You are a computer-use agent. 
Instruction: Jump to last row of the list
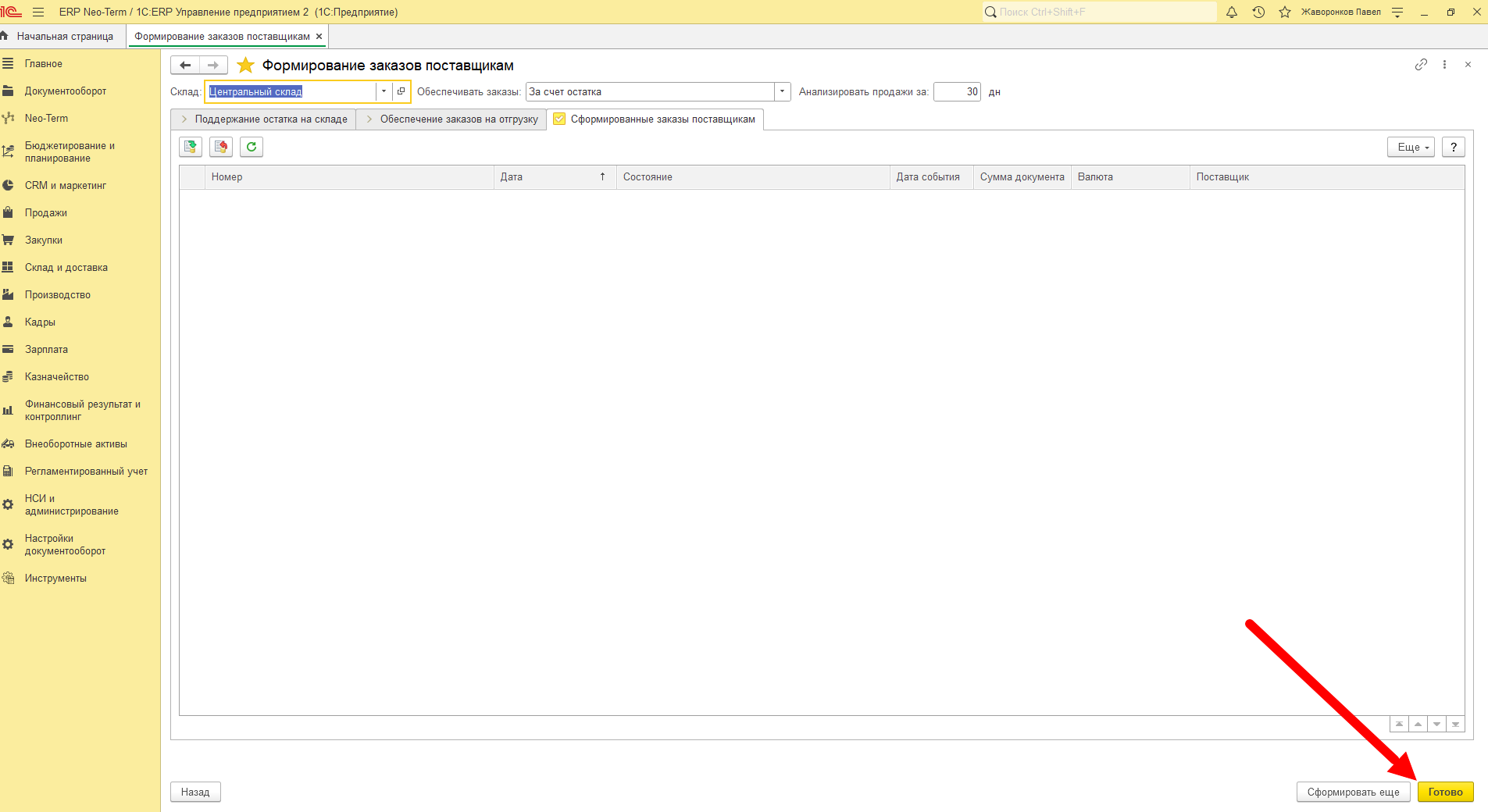(1455, 725)
